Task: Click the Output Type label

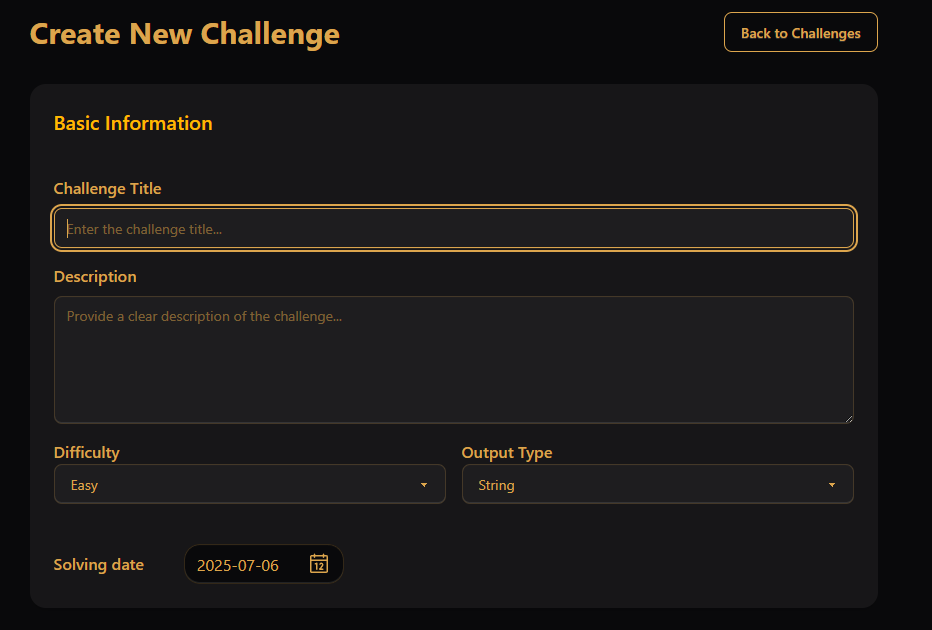Action: 506,453
